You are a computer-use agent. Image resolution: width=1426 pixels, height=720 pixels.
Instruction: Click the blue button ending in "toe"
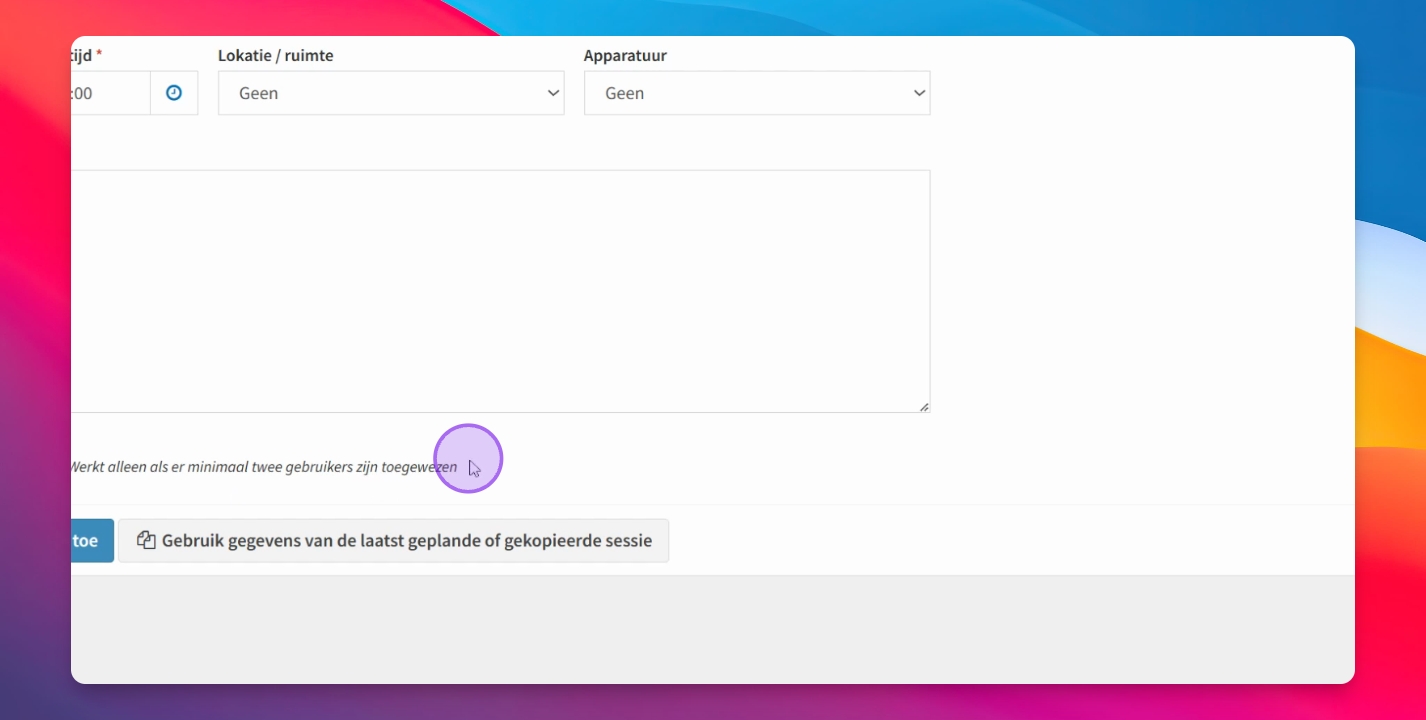(x=92, y=541)
